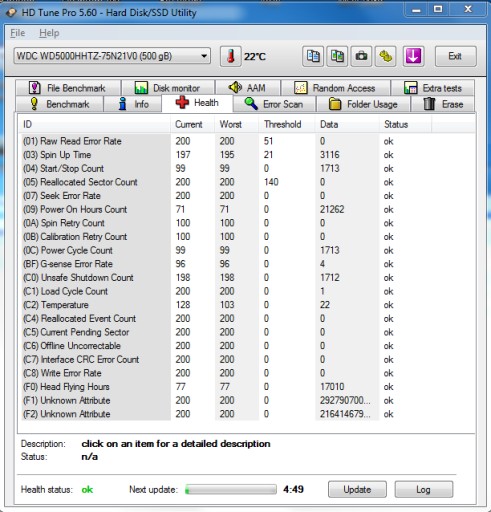Select the (C0) Unsafe Shutdown Count row
This screenshot has width=491, height=512.
pyautogui.click(x=247, y=278)
